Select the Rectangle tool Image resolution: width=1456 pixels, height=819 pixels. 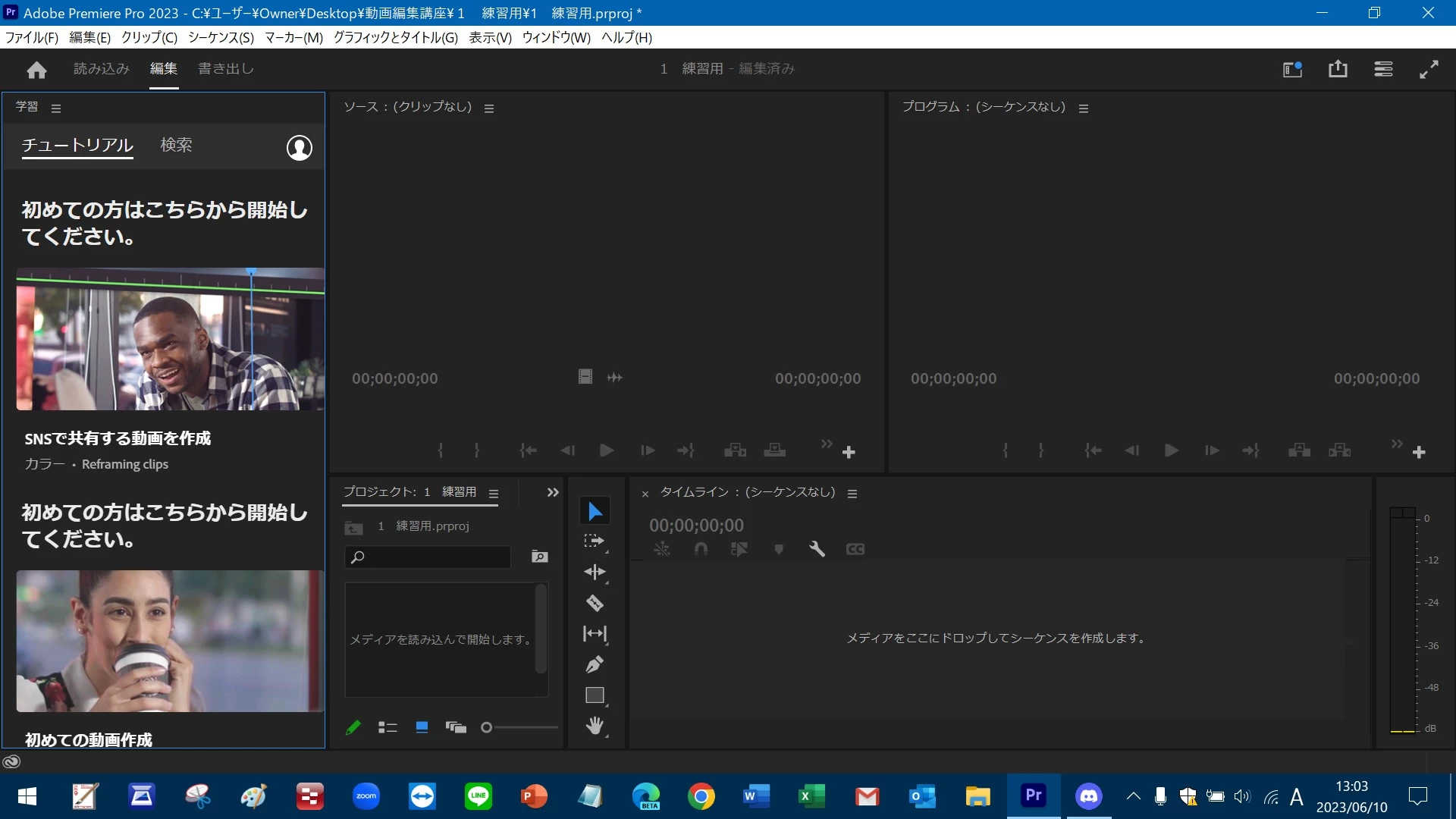coord(595,695)
